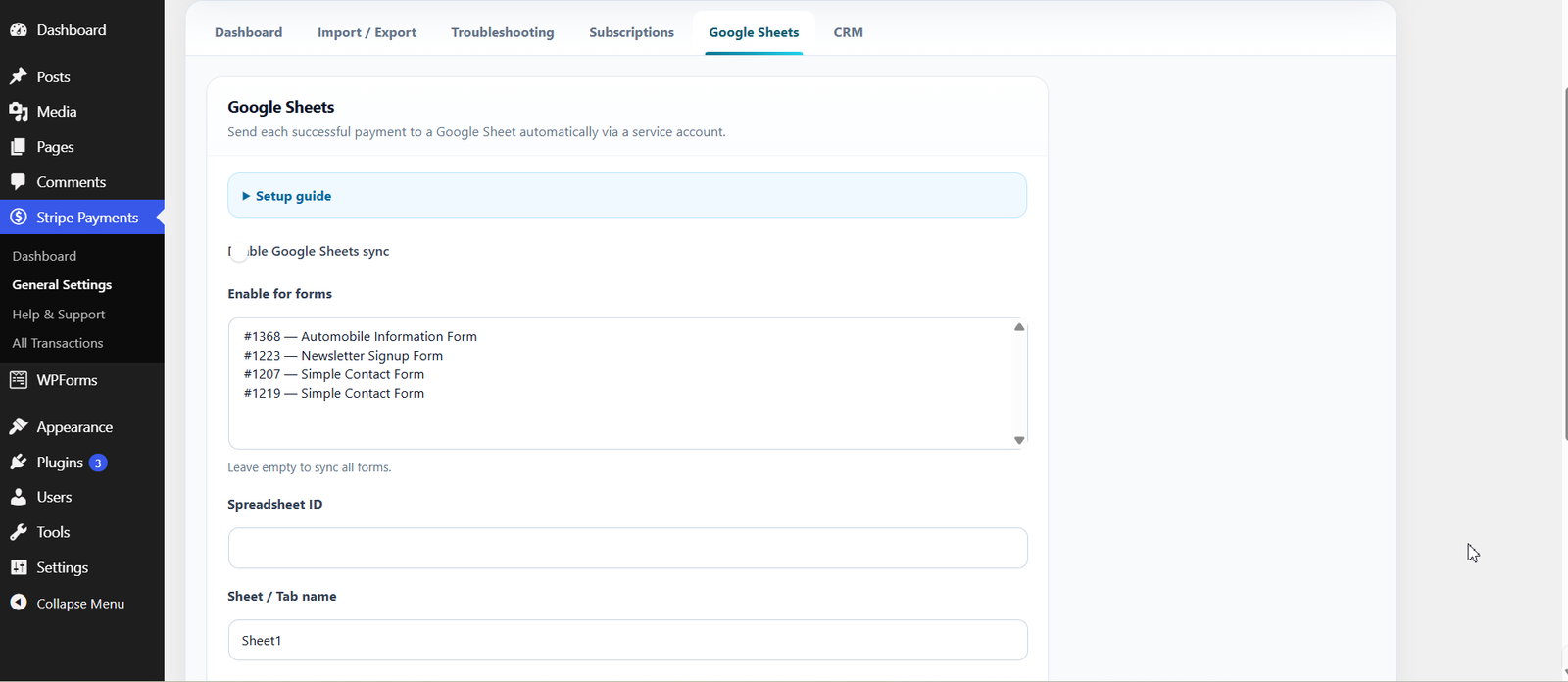Open Help & Support submenu link
Image resolution: width=1568 pixels, height=682 pixels.
coord(59,315)
